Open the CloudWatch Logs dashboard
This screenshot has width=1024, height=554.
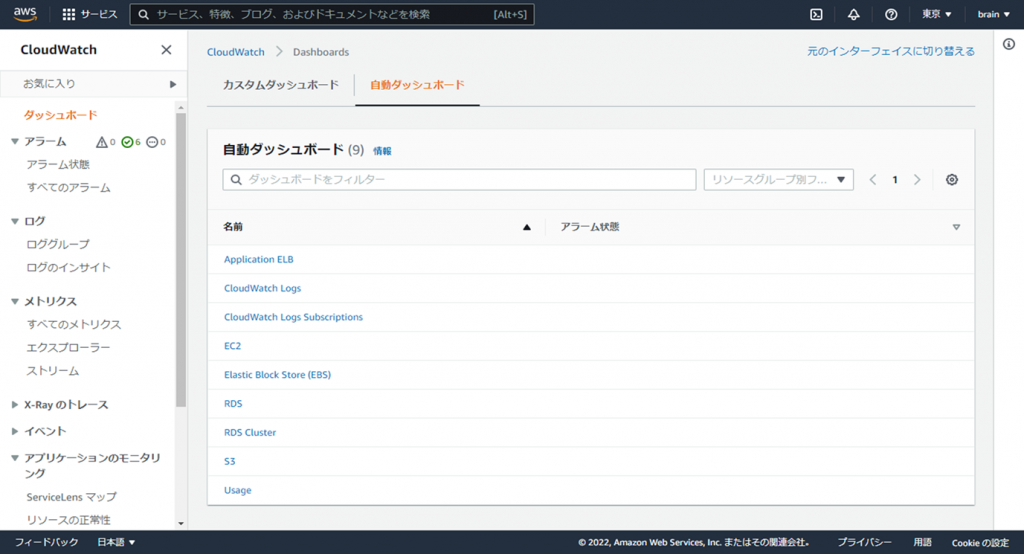click(x=263, y=288)
